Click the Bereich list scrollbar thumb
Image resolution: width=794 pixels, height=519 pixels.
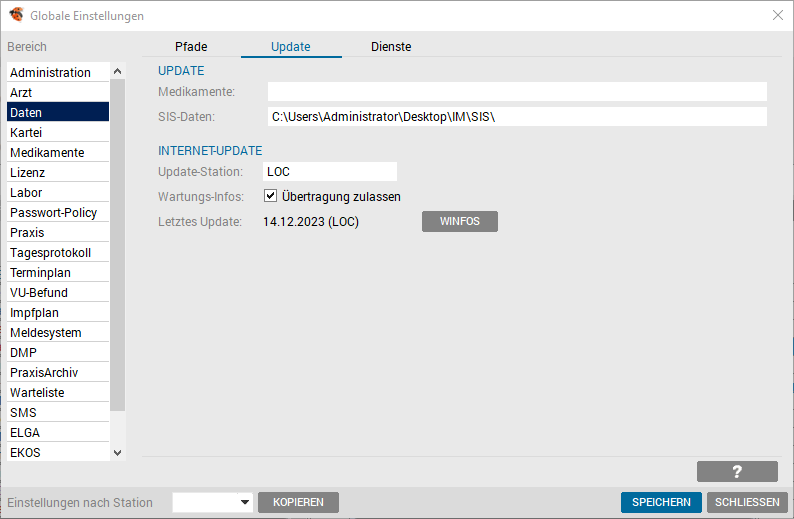tap(117, 245)
